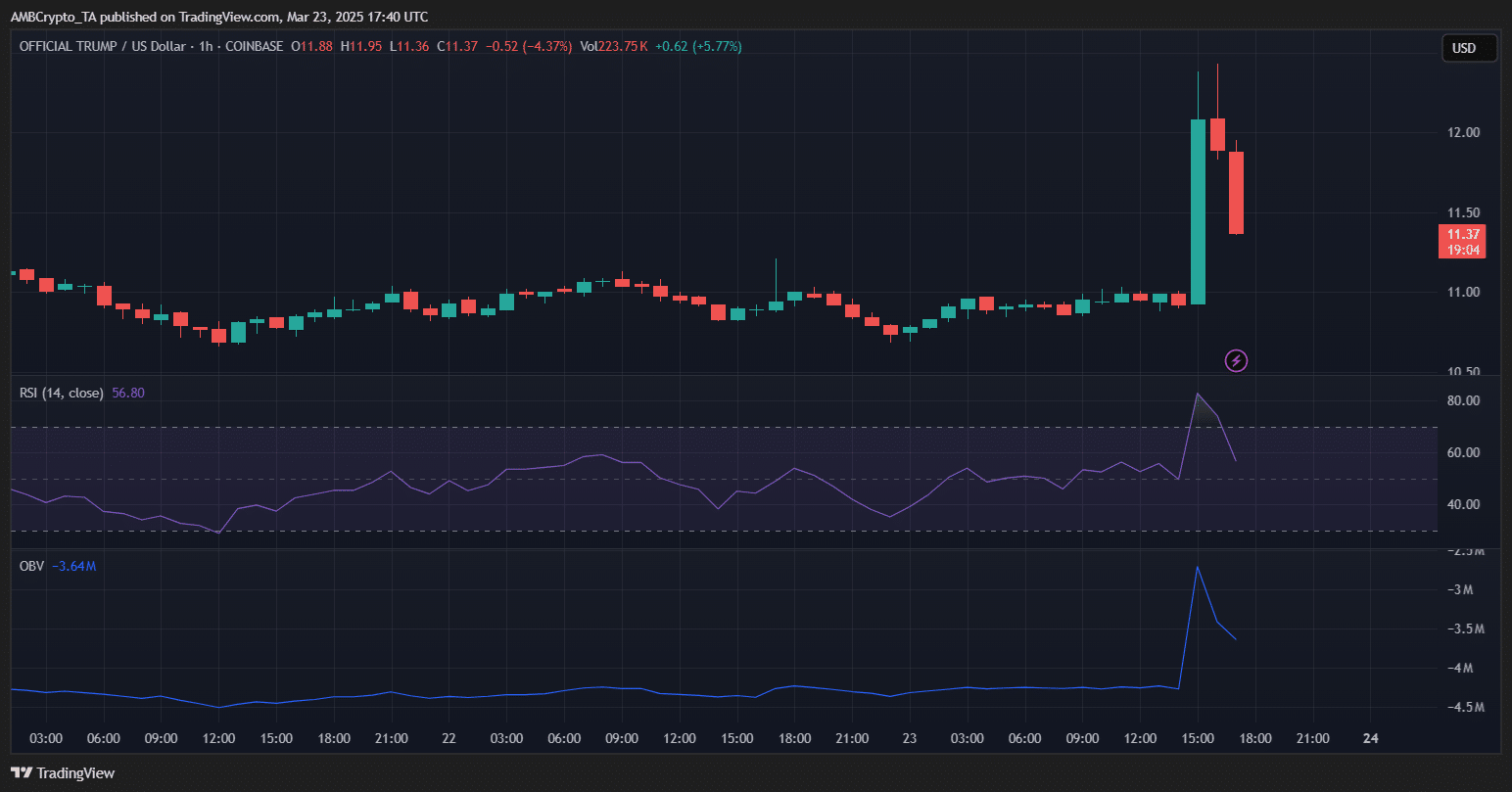Click the 11.50 price axis label
Viewport: 1512px width, 792px height.
(x=1463, y=212)
